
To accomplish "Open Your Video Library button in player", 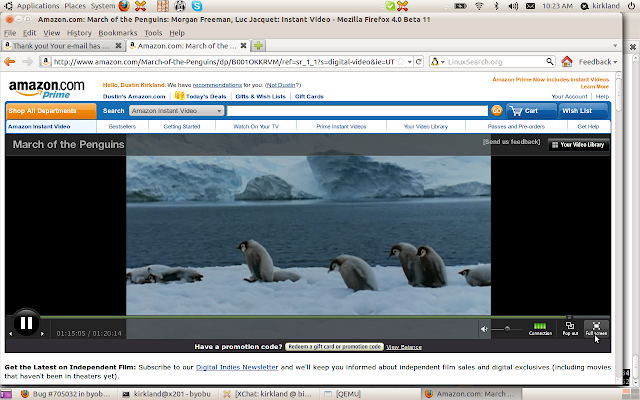I will pos(578,144).
